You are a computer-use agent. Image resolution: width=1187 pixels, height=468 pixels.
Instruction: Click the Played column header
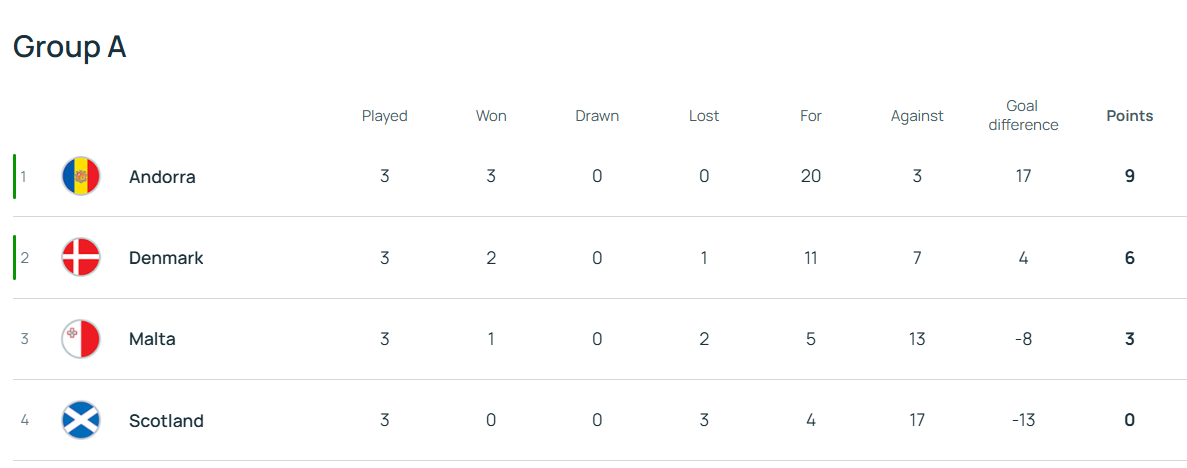pyautogui.click(x=384, y=116)
